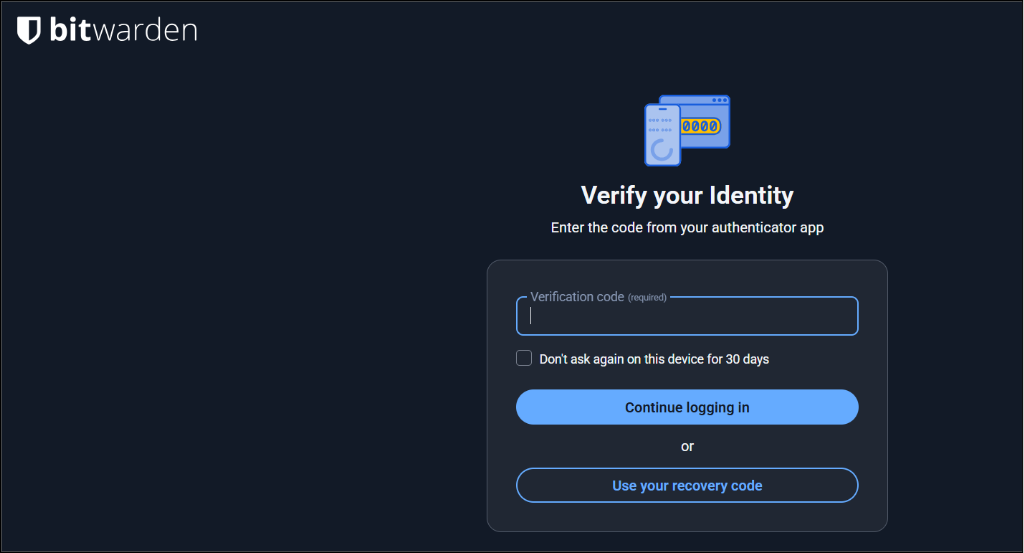The height and width of the screenshot is (553, 1024).
Task: Focus the Verification code input field
Action: 687,317
